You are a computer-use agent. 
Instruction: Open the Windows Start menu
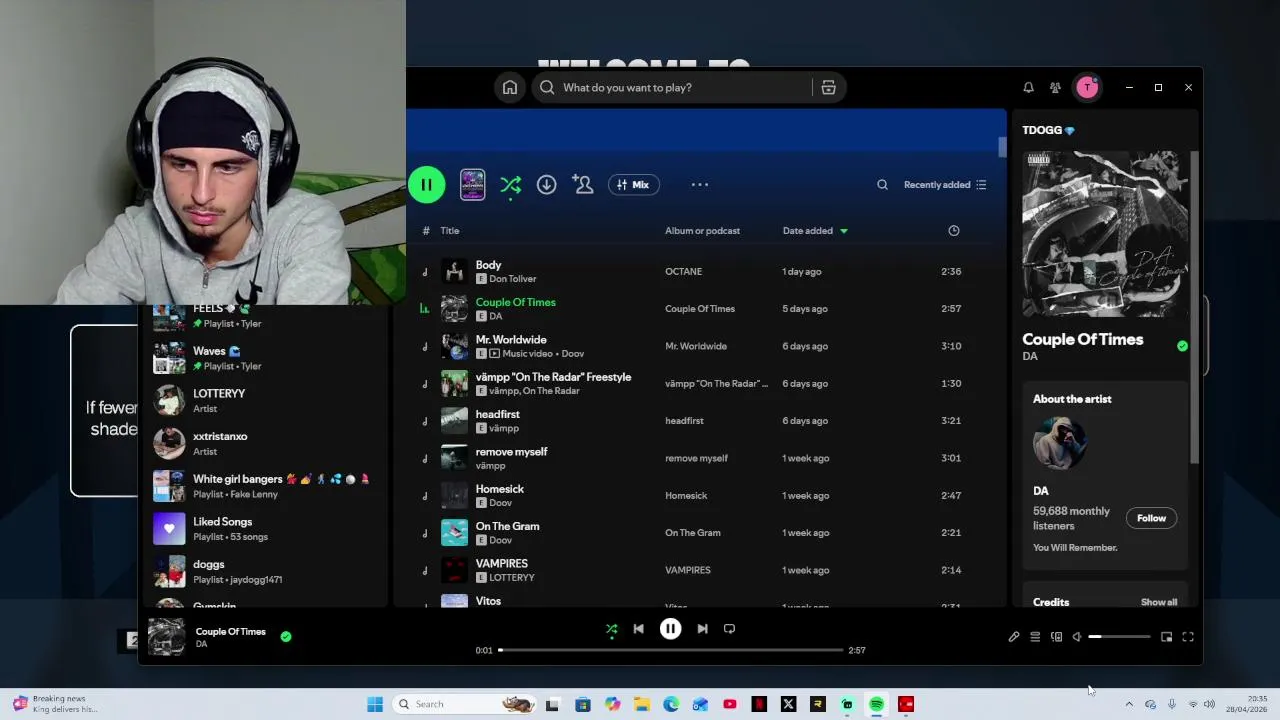coord(375,704)
